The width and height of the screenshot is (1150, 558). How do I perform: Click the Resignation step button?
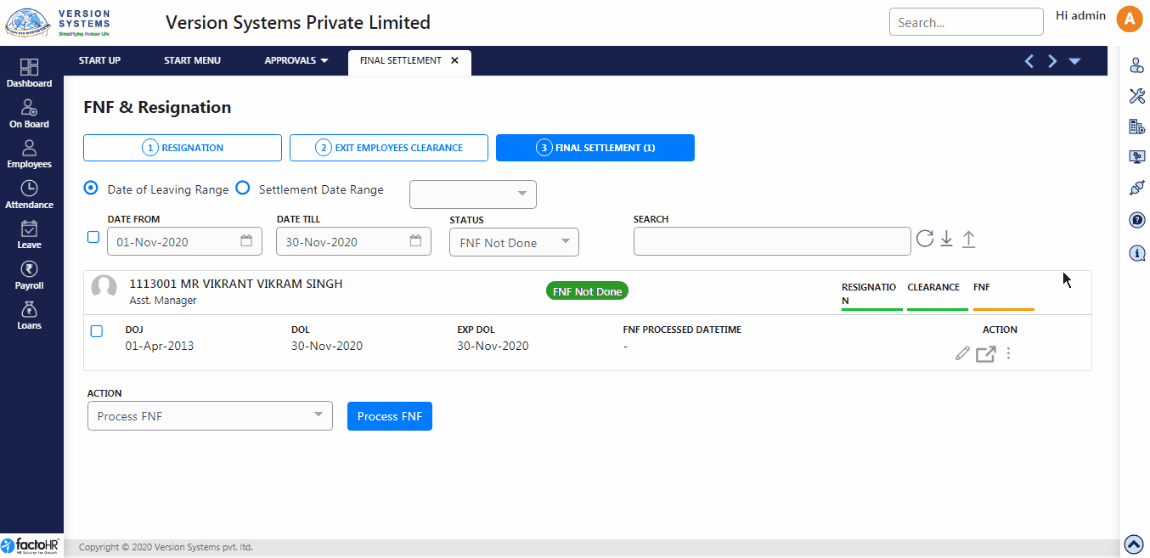[x=182, y=148]
